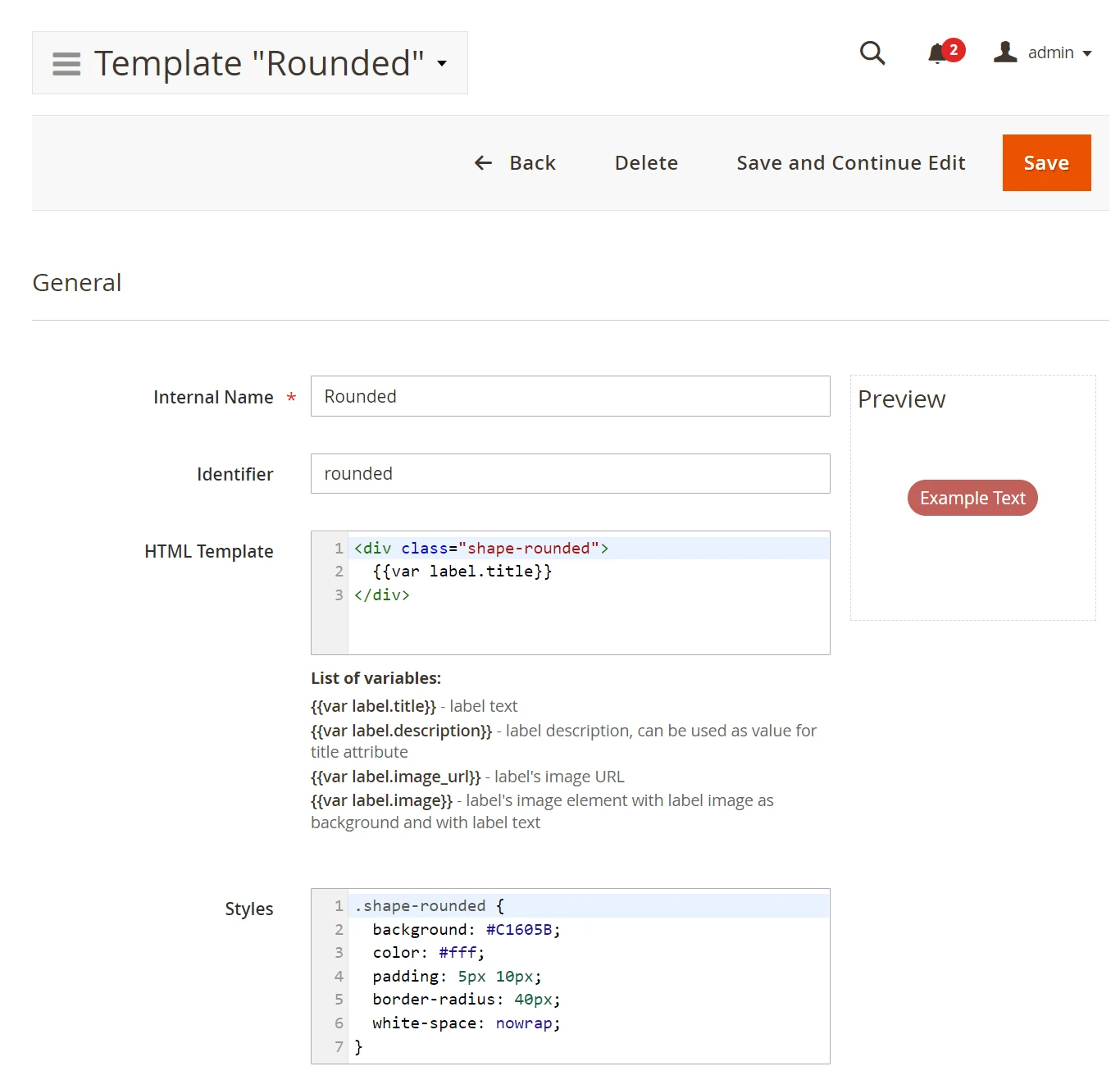Viewport: 1120px width, 1089px height.
Task: Click the admin user avatar icon
Action: (1005, 52)
